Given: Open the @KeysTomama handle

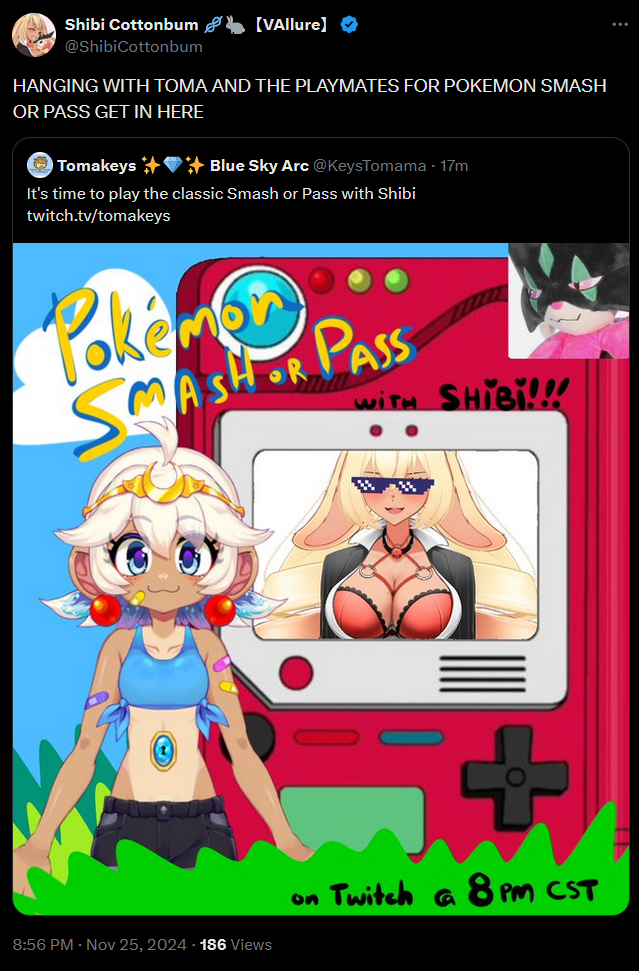Looking at the screenshot, I should [x=369, y=166].
